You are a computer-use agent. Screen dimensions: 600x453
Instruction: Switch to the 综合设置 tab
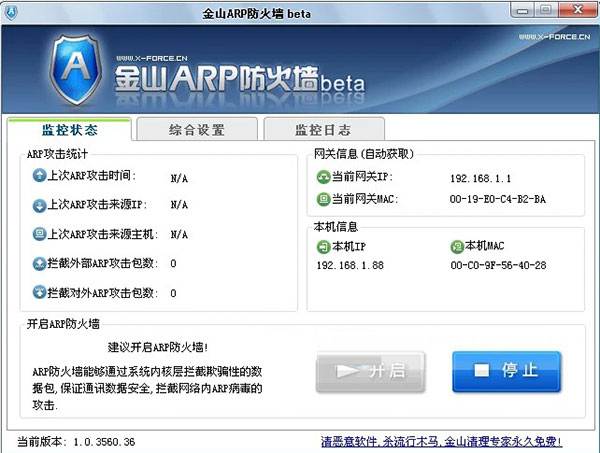pos(197,130)
